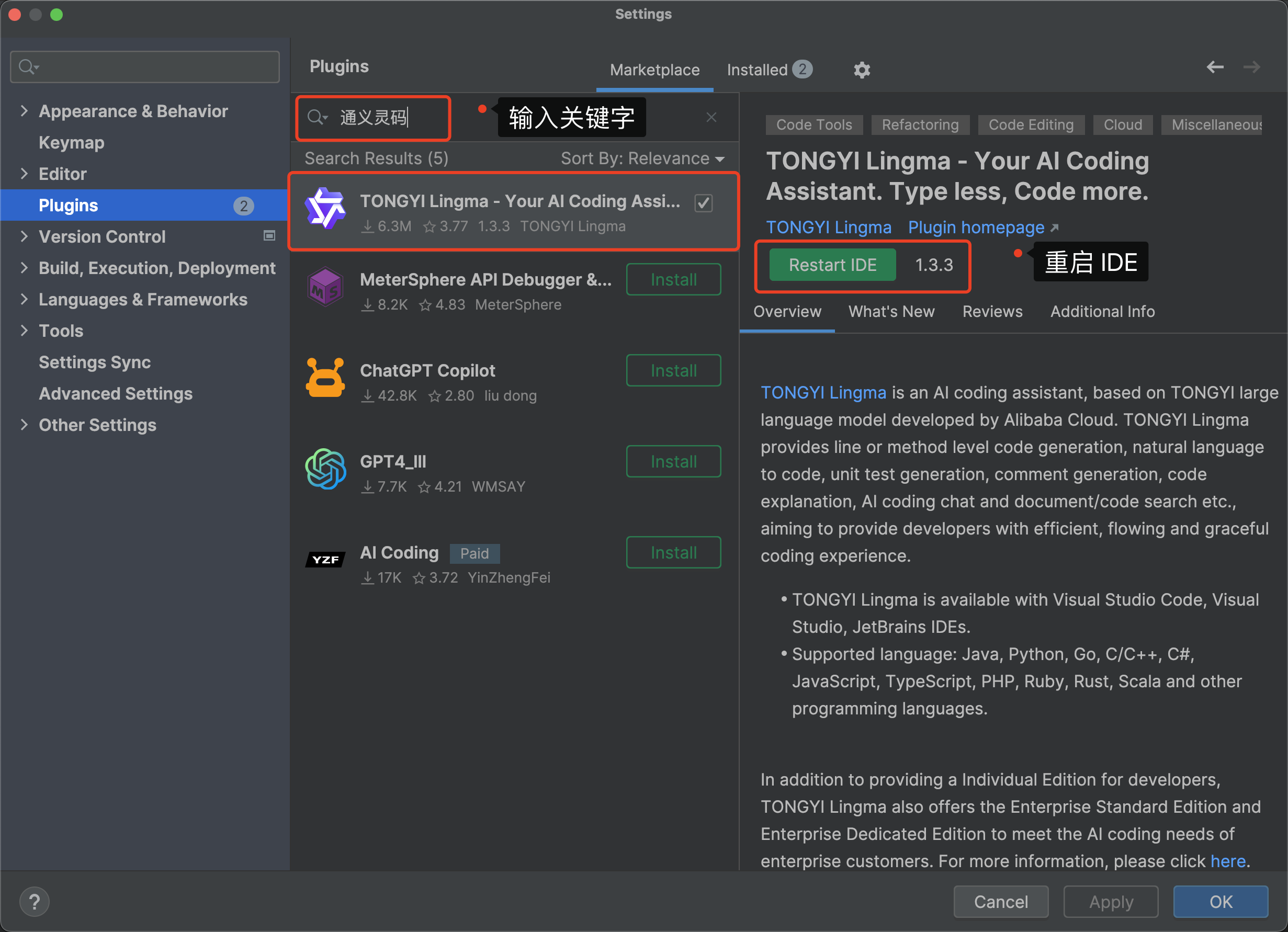Viewport: 1288px width, 932px height.
Task: Open the Sort By Relevance dropdown
Action: (x=642, y=158)
